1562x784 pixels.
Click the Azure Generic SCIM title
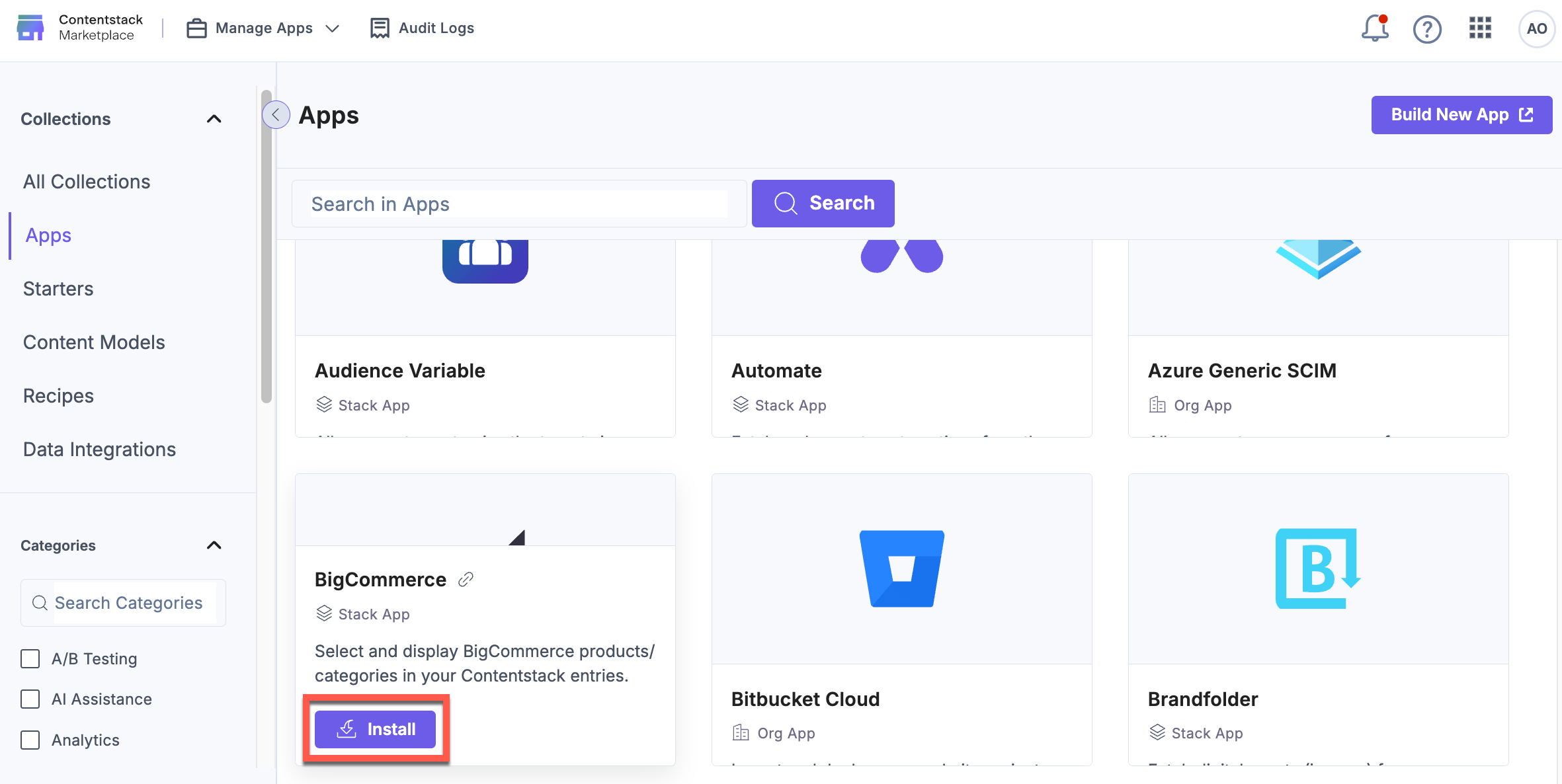[1242, 371]
